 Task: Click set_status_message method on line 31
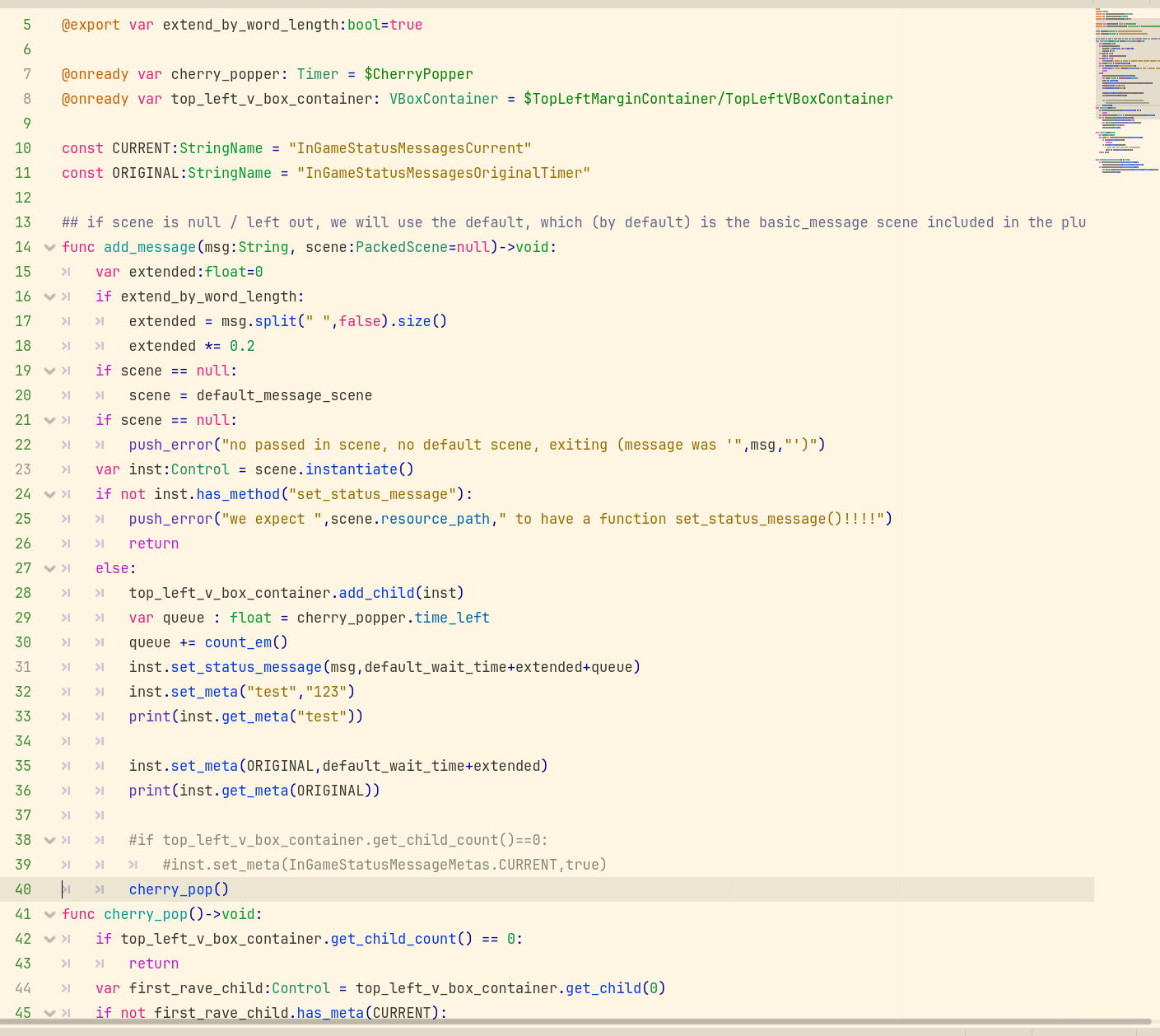pyautogui.click(x=246, y=667)
